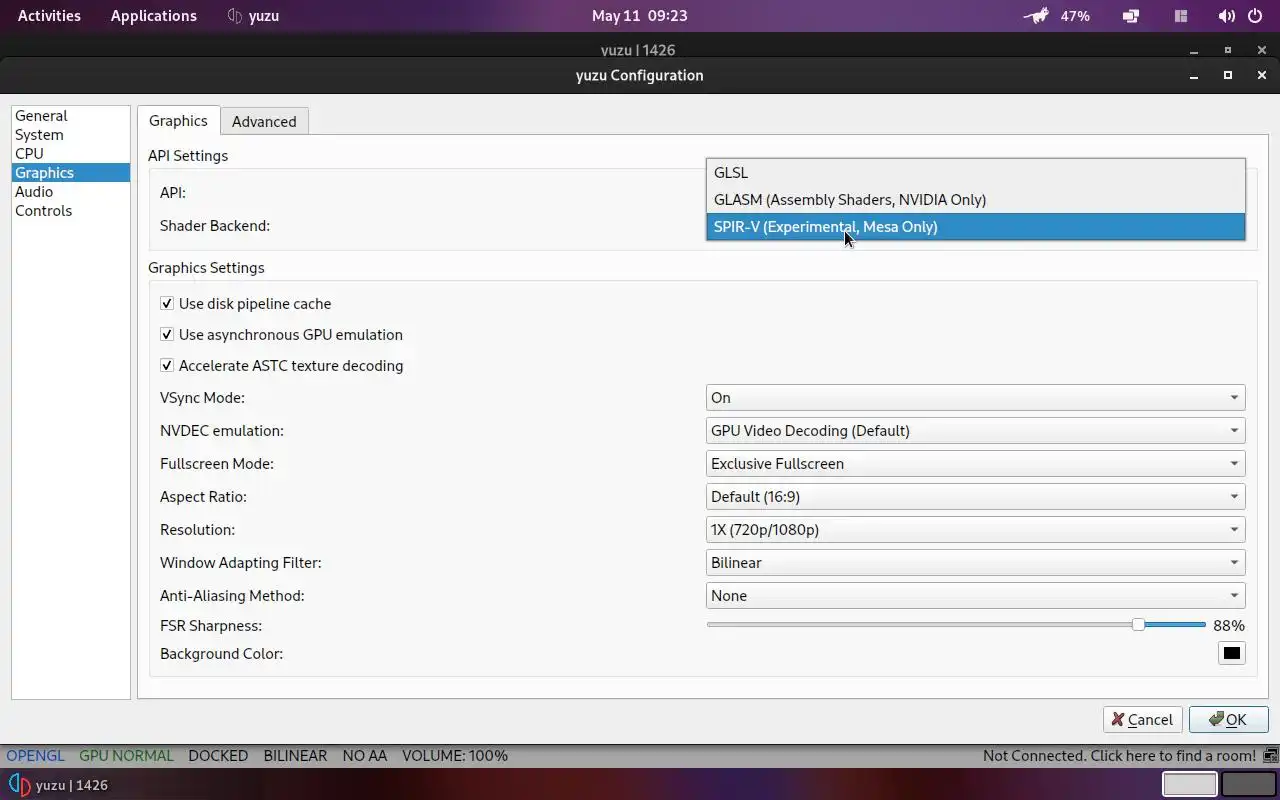Click NO AA status bar button

(365, 756)
